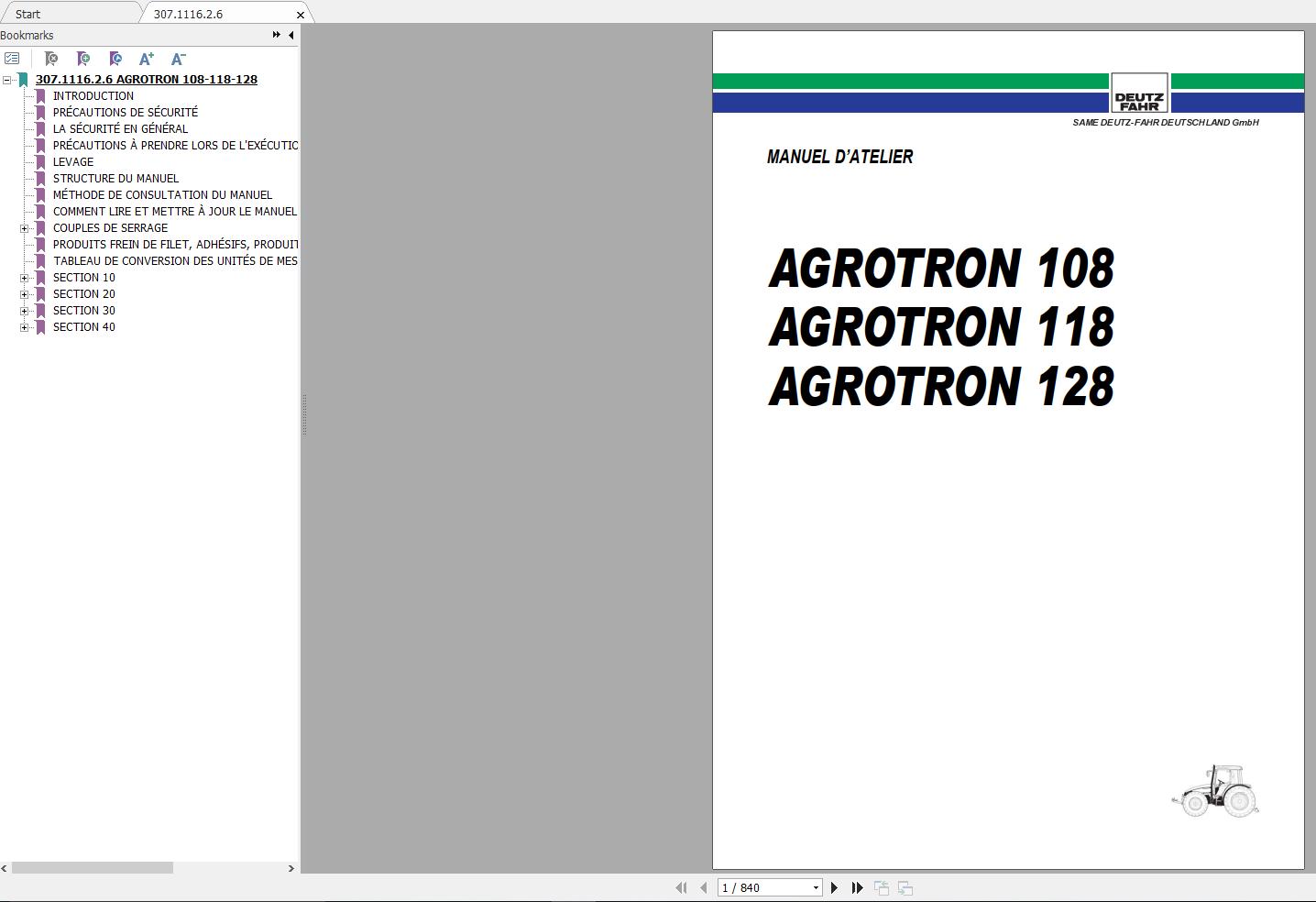Go to next view icon
This screenshot has width=1316, height=902.
click(905, 887)
